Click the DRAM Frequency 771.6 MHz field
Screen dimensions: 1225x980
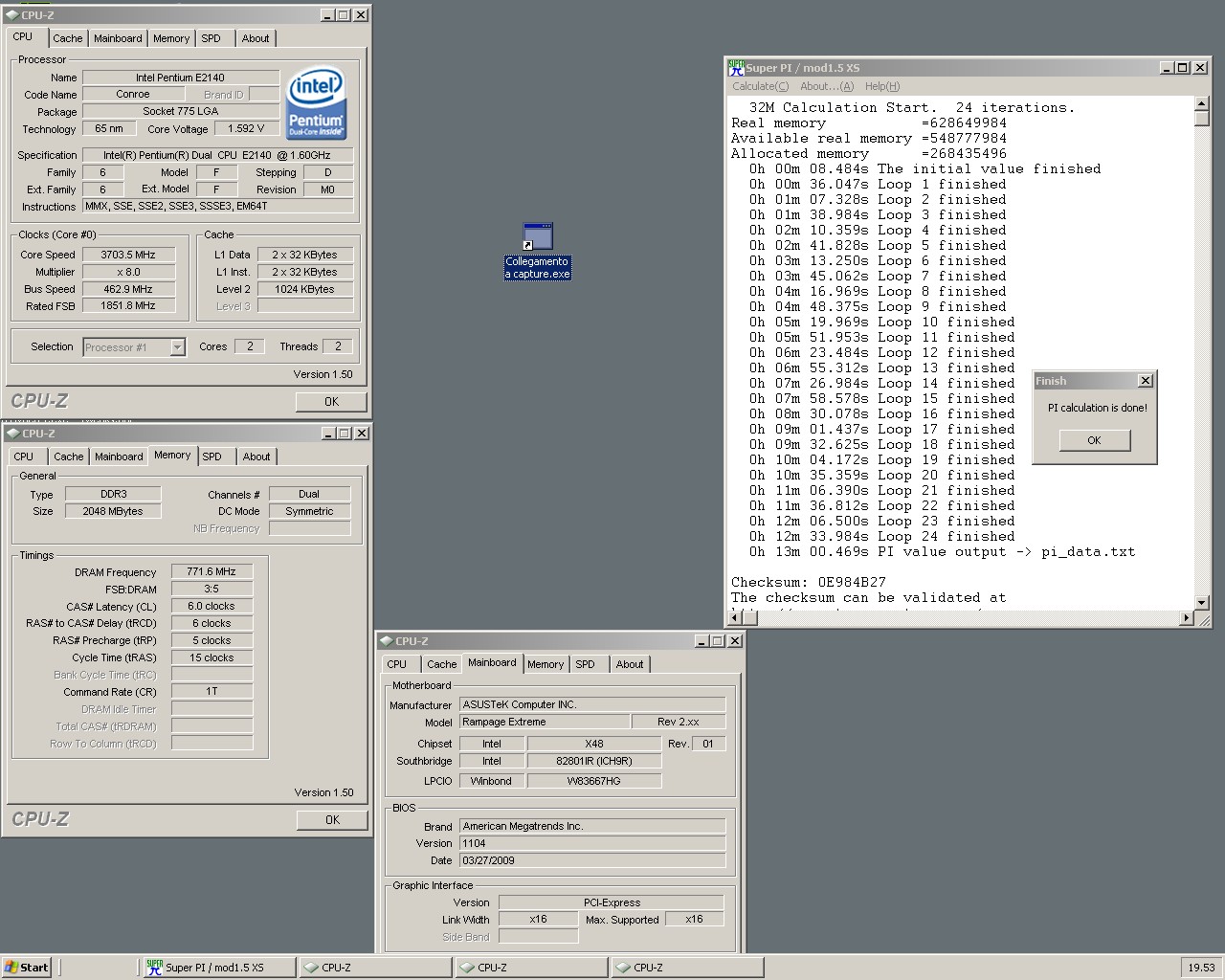click(212, 571)
